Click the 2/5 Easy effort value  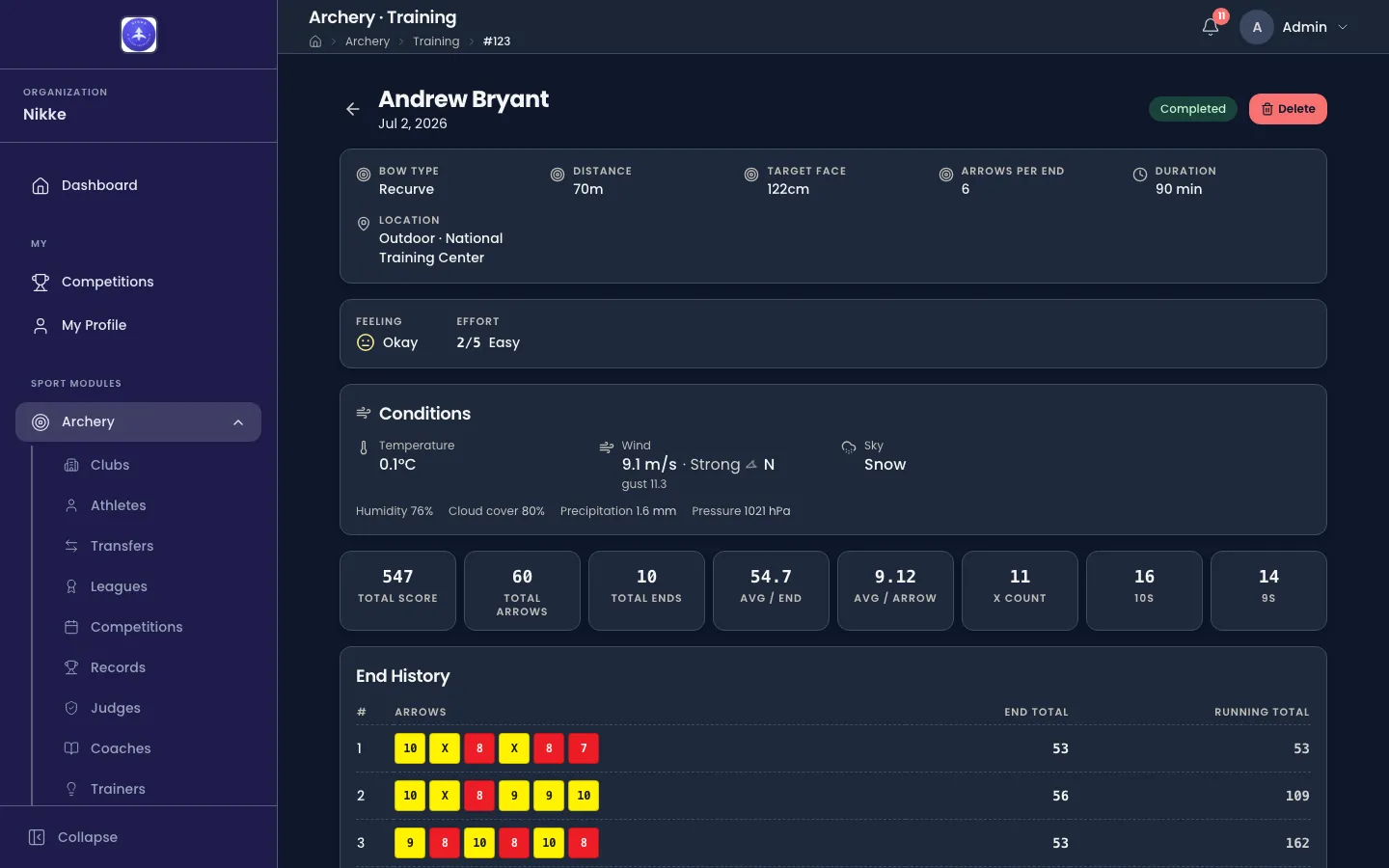(488, 342)
